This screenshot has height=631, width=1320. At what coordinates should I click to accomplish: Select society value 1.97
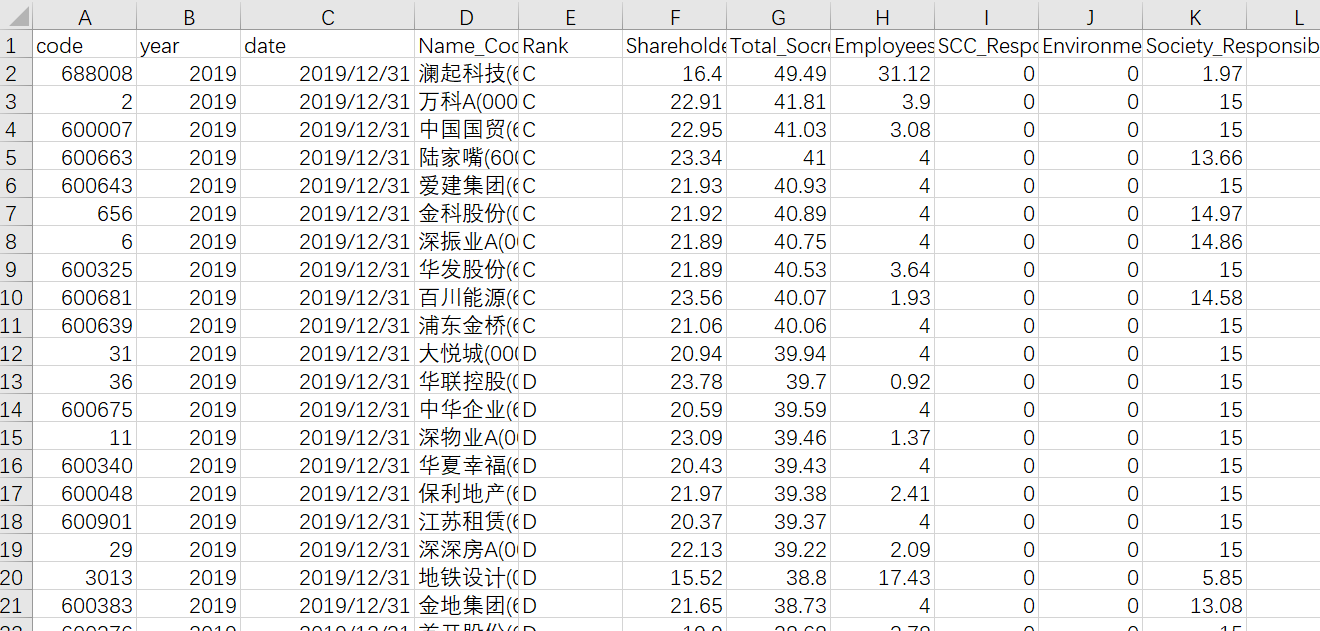point(1195,73)
